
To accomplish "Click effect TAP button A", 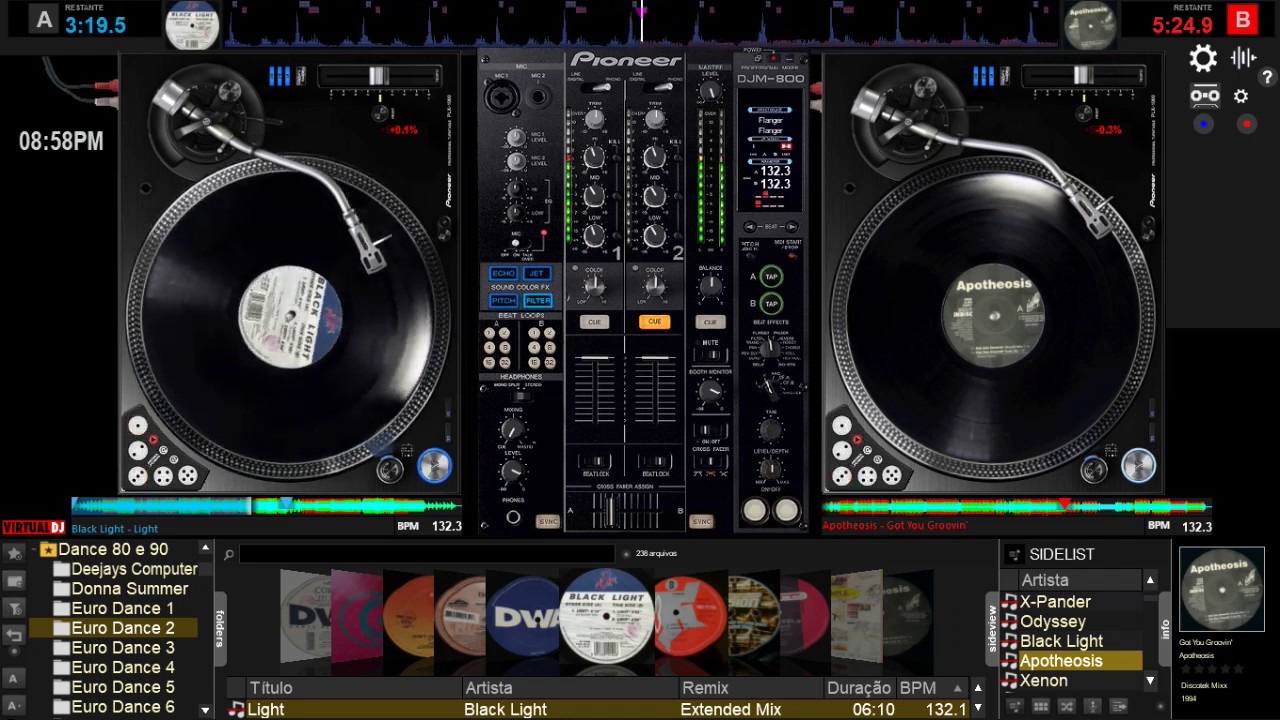I will point(771,277).
